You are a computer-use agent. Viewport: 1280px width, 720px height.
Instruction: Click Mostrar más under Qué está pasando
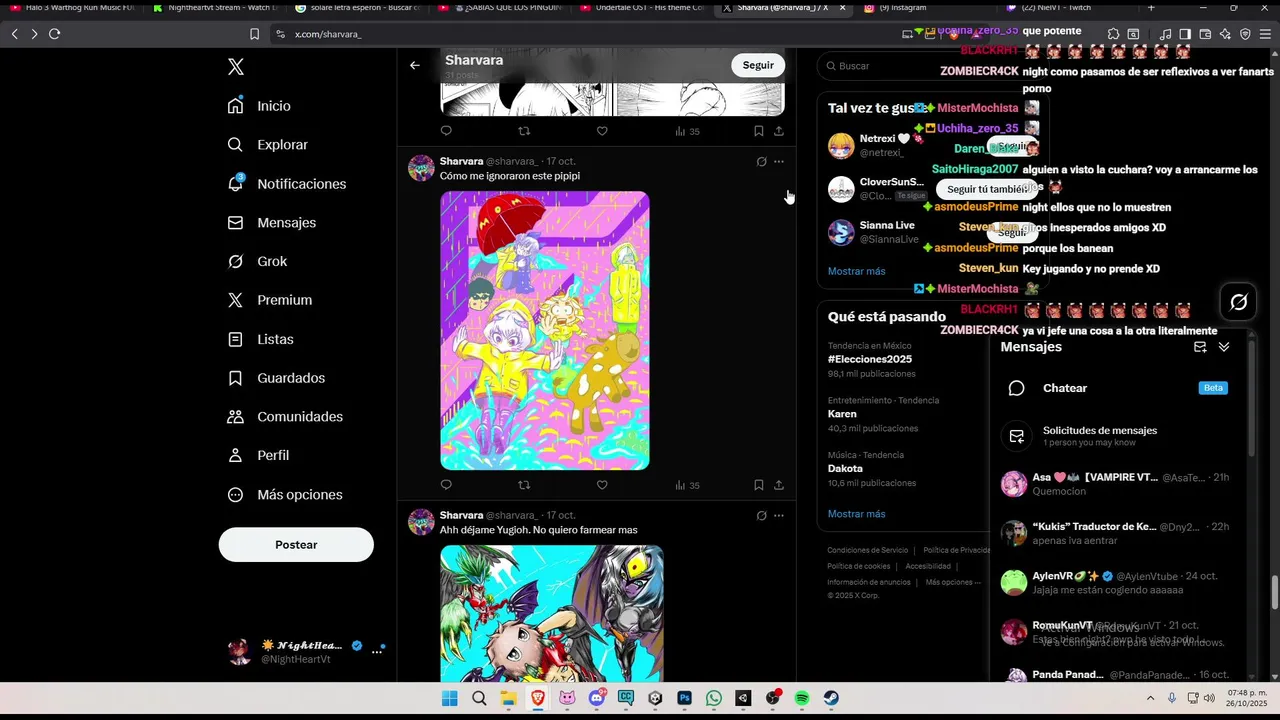pos(856,514)
